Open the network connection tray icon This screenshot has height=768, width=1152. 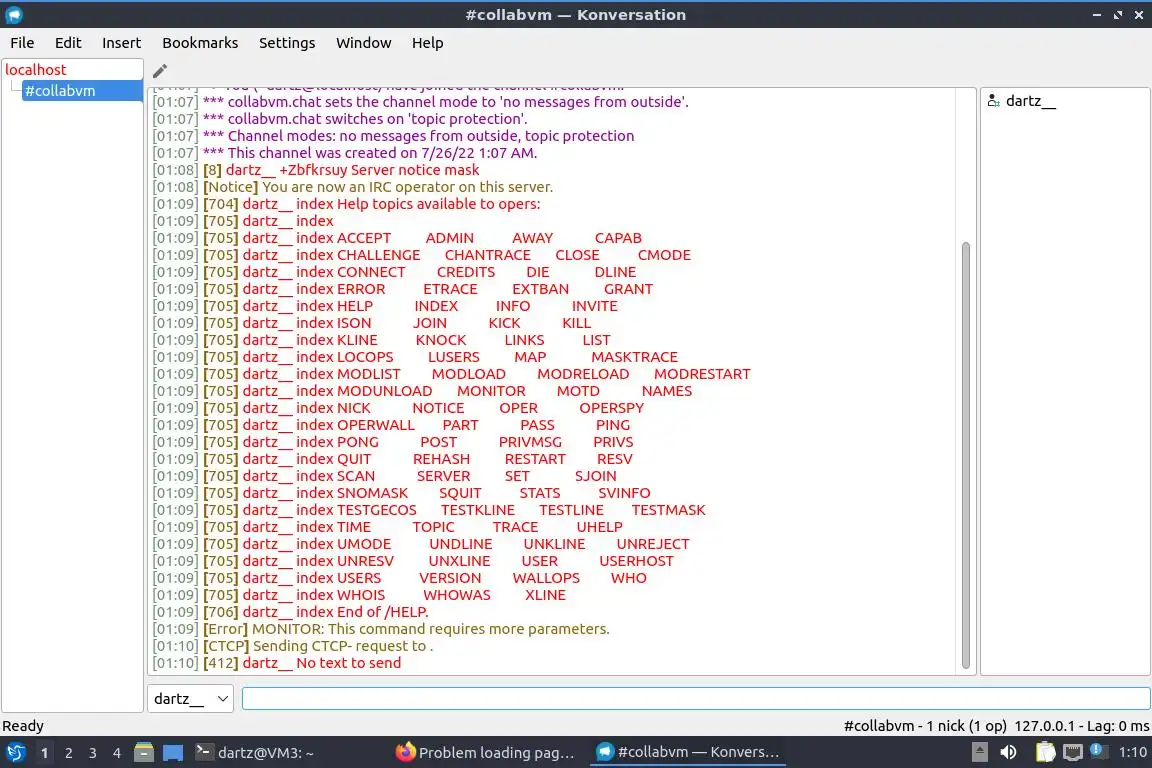pos(1073,753)
